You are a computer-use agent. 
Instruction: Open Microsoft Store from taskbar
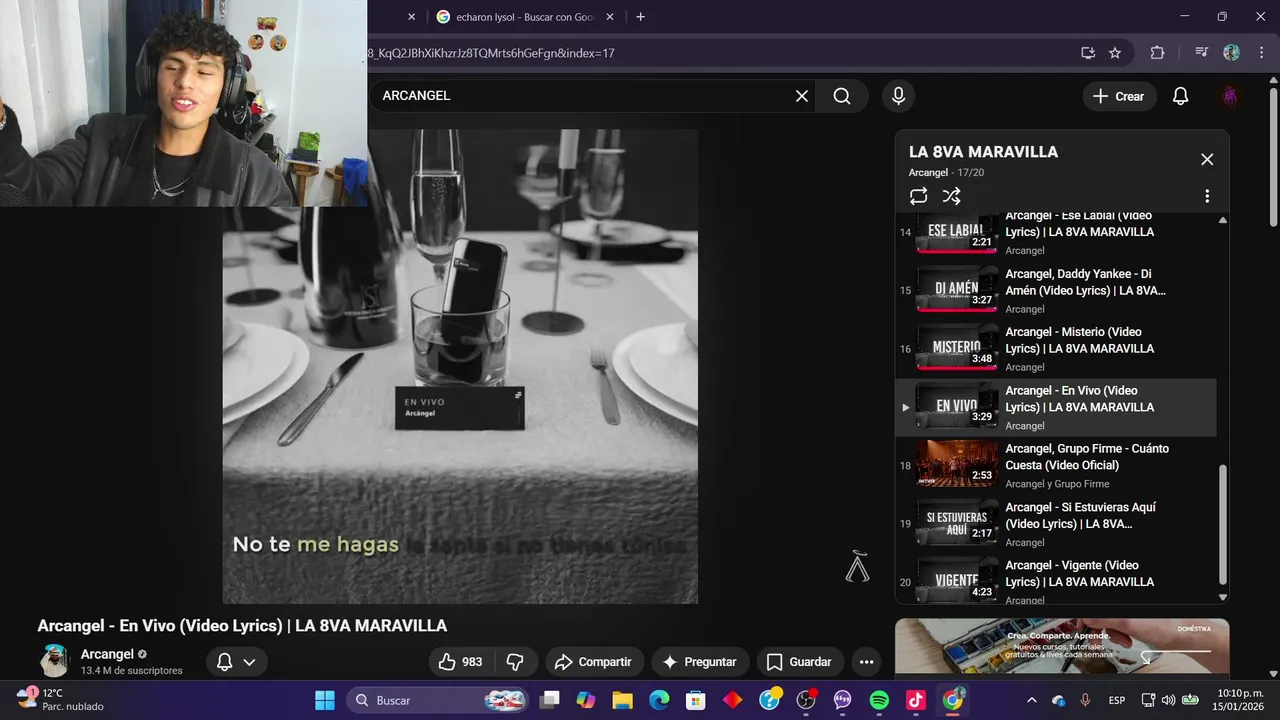click(x=695, y=700)
